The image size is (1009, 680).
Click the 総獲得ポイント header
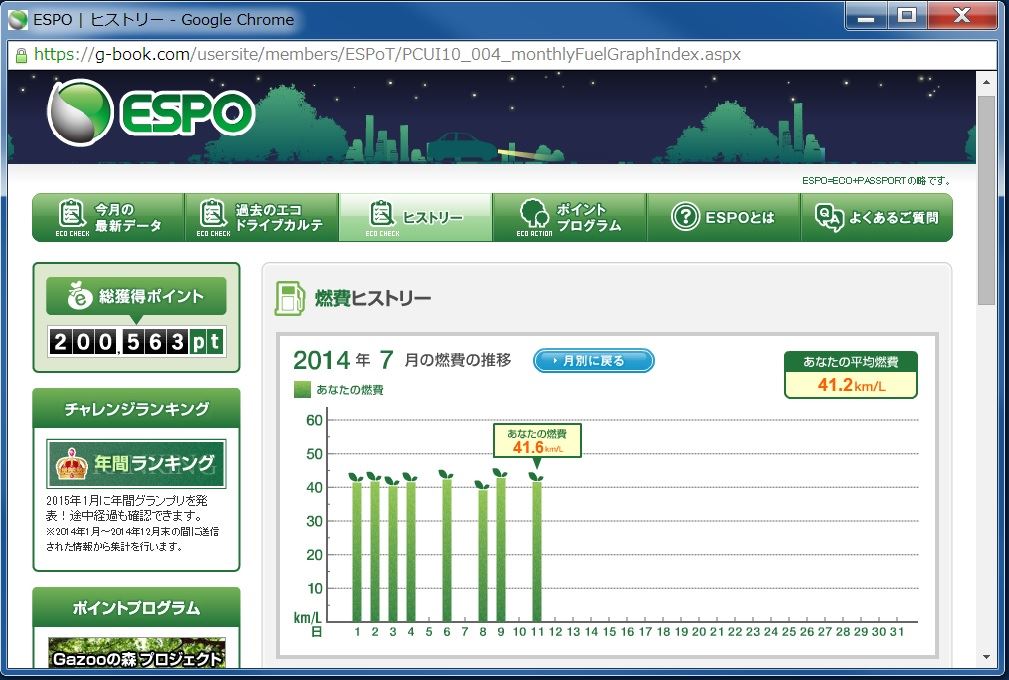[x=136, y=296]
